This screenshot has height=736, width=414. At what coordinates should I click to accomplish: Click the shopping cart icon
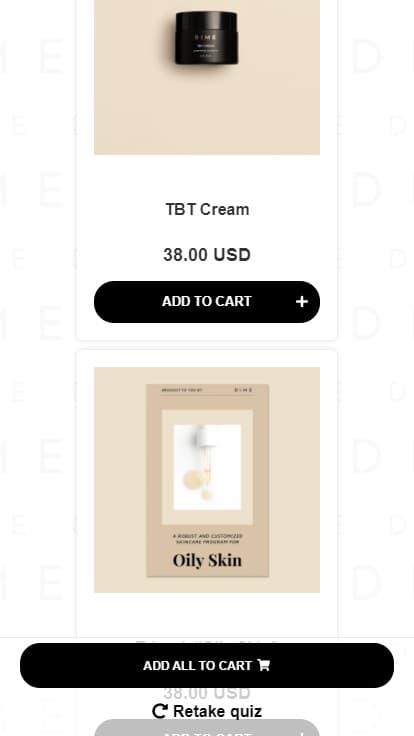click(264, 665)
